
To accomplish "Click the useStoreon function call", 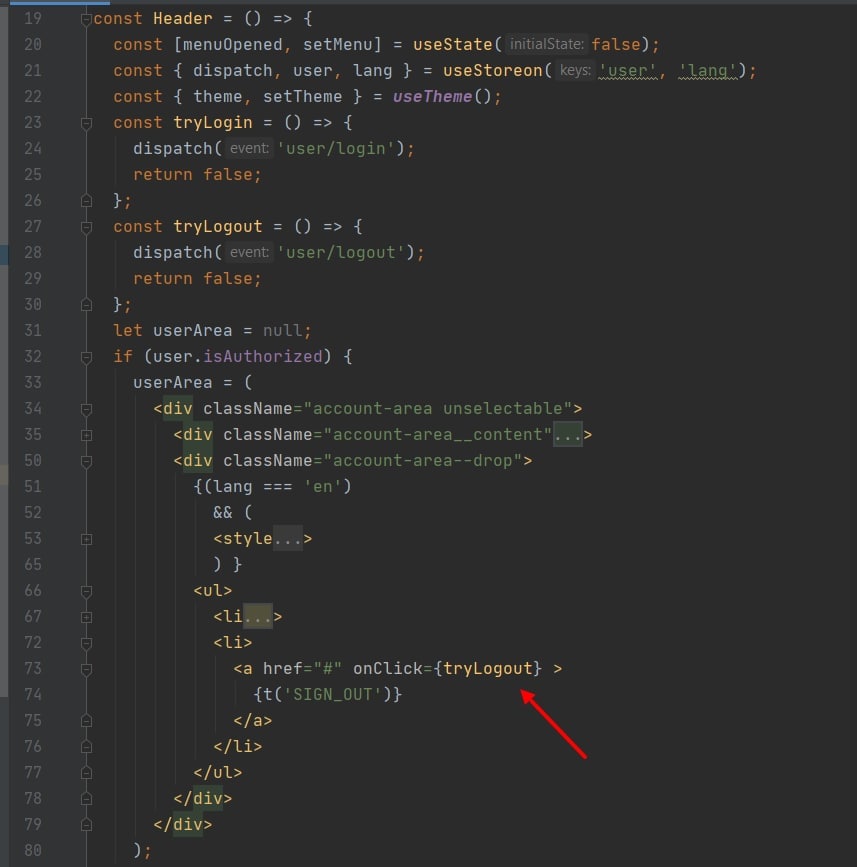I will pos(492,71).
